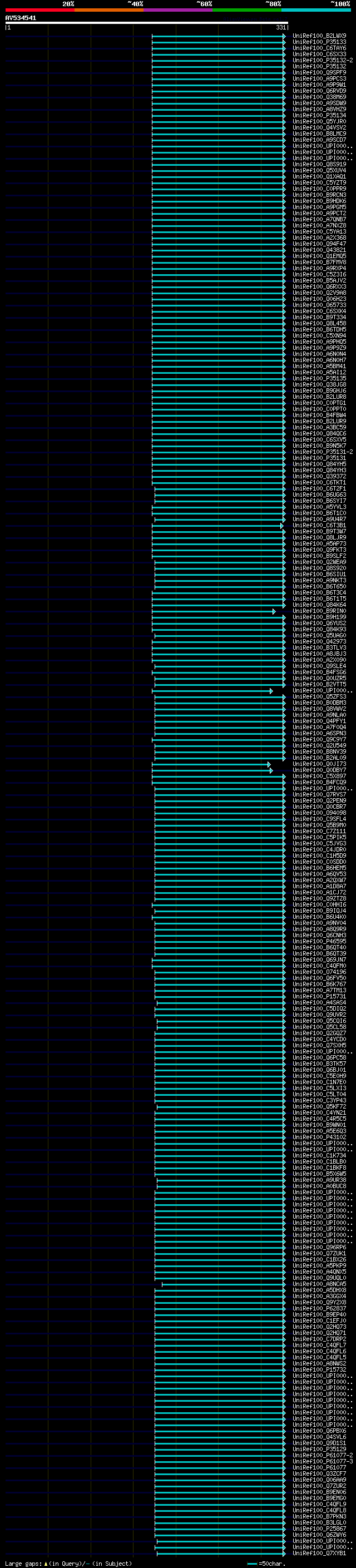
Task: Click the Large gaps legend text
Action: click(x=67, y=1564)
